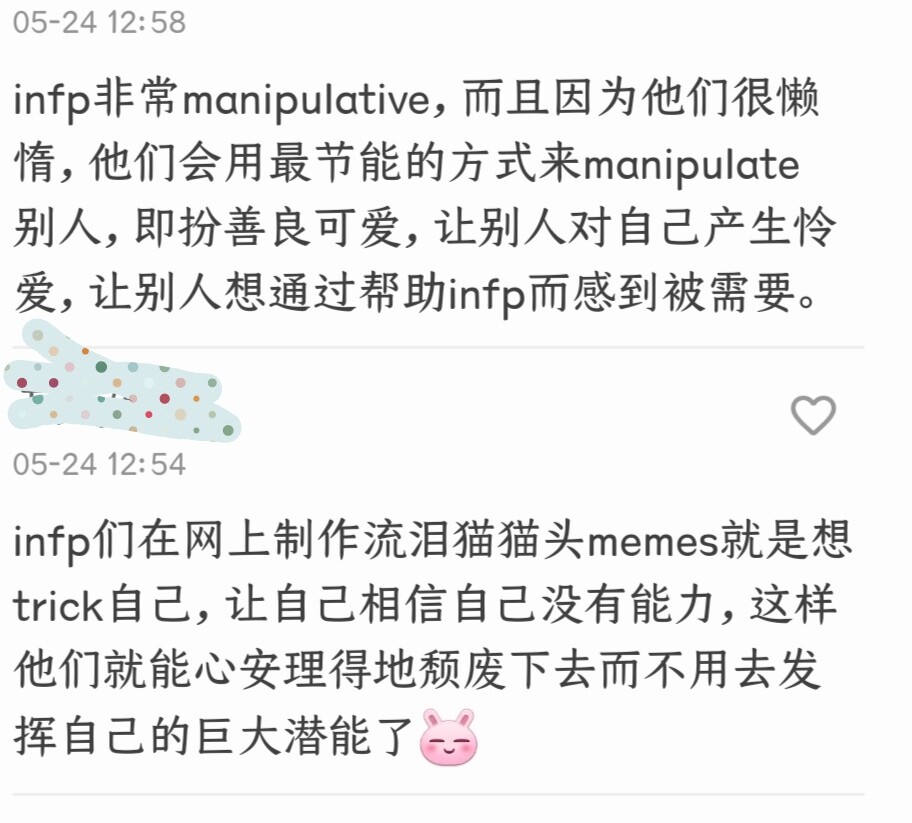Image resolution: width=912 pixels, height=823 pixels.
Task: Tap the divider line below the second comment
Action: [437, 794]
